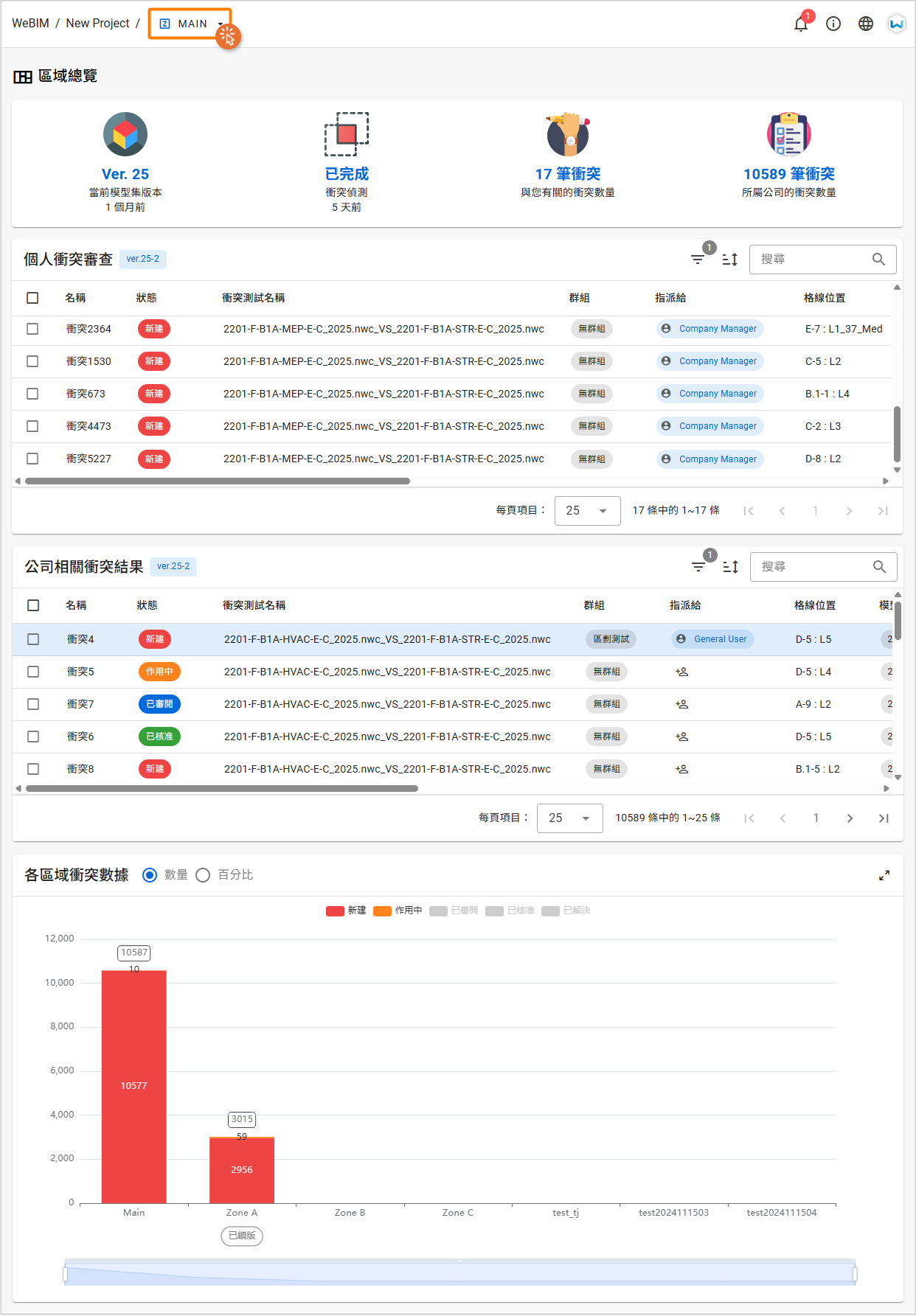
Task: Click ver.25-2 tag in 公司相關衝突結果
Action: pos(173,567)
